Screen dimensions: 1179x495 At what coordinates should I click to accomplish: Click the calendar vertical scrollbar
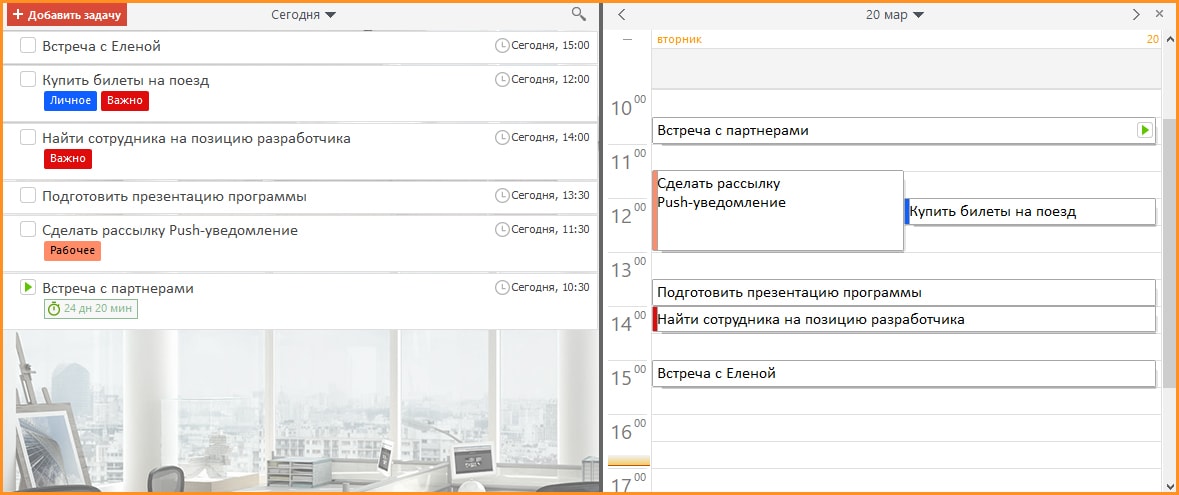[x=1170, y=254]
